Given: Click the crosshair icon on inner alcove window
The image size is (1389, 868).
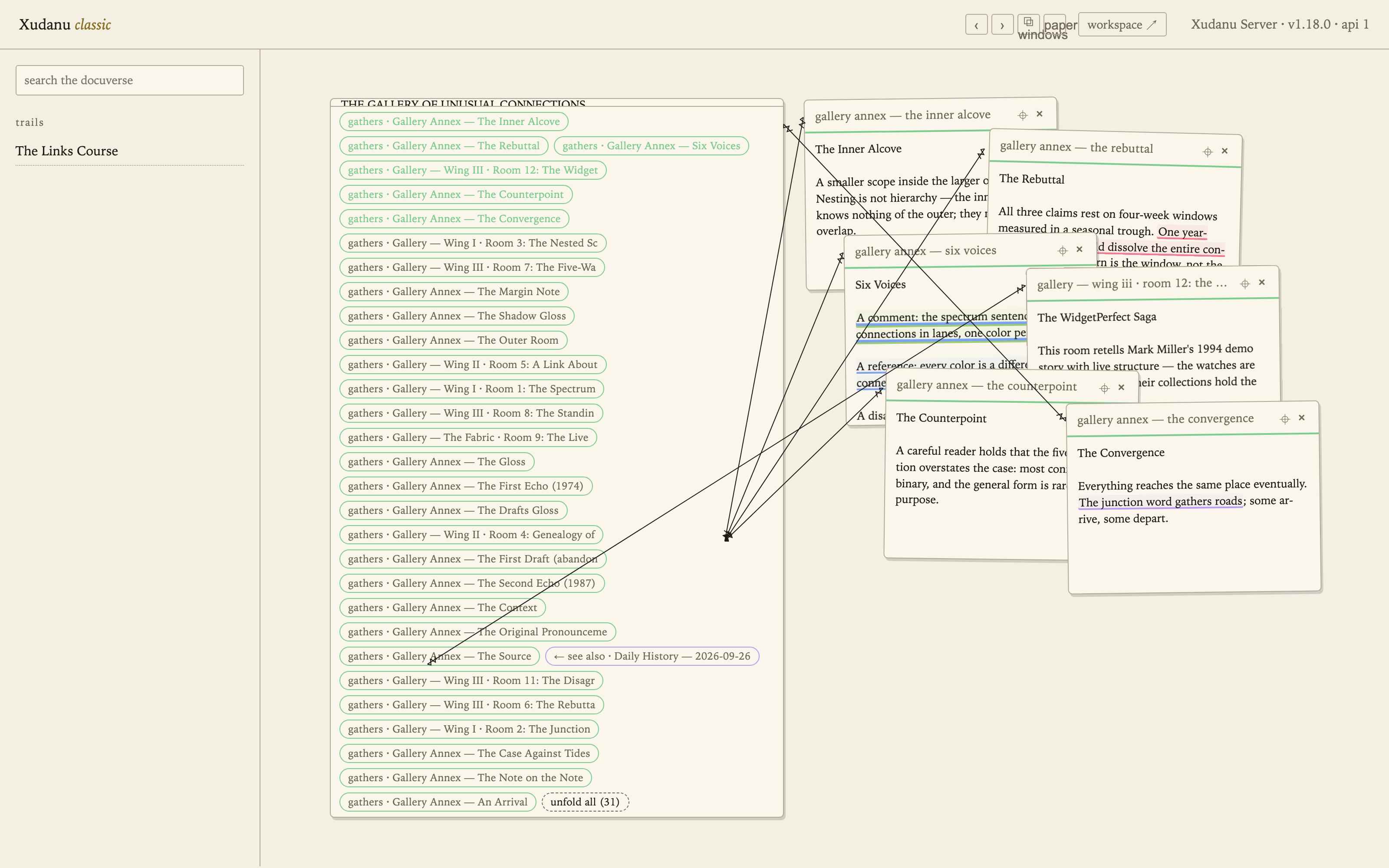Looking at the screenshot, I should coord(1022,115).
